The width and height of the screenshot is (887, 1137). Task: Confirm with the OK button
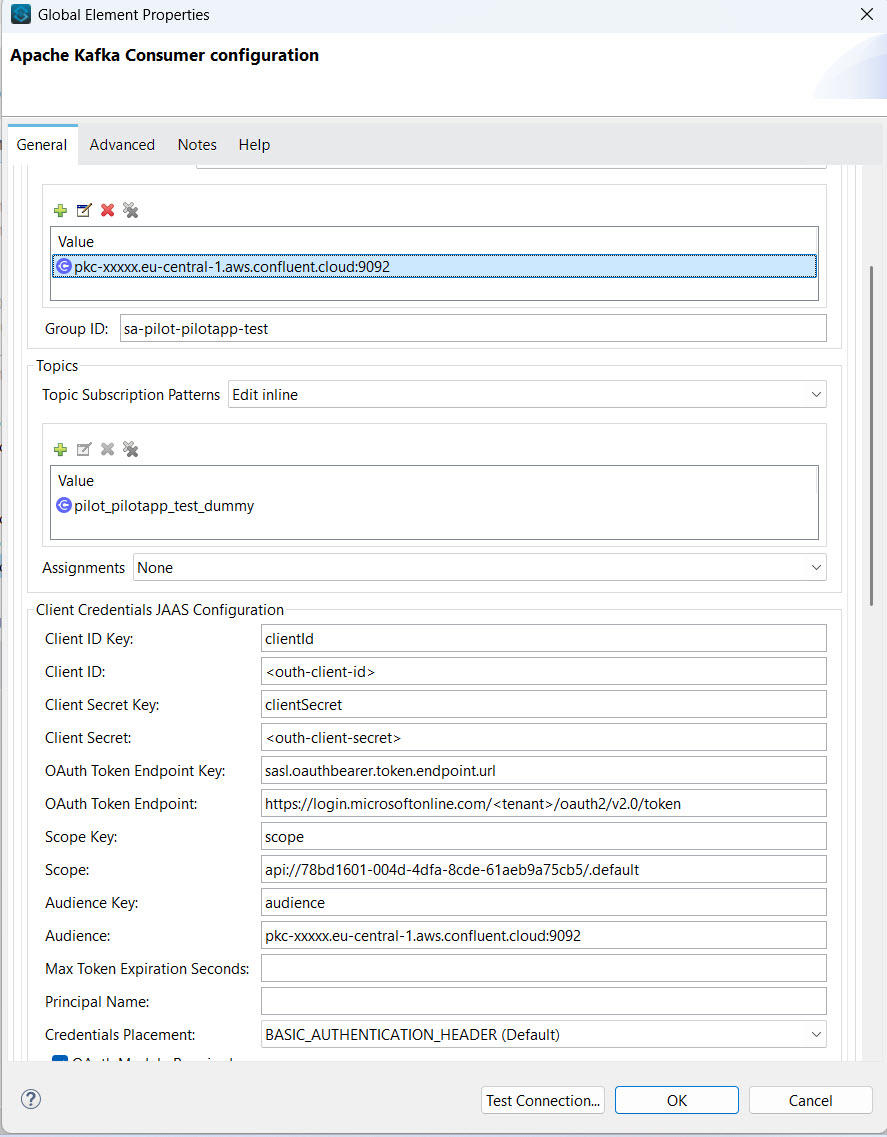tap(677, 1100)
